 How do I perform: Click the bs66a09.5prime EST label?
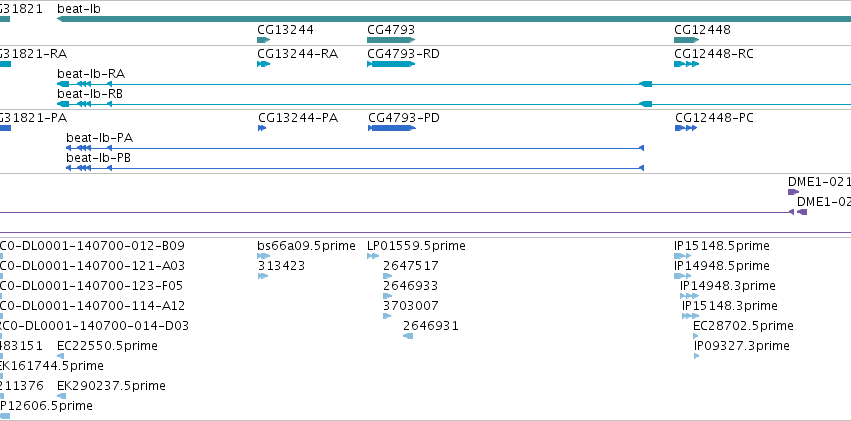coord(306,246)
